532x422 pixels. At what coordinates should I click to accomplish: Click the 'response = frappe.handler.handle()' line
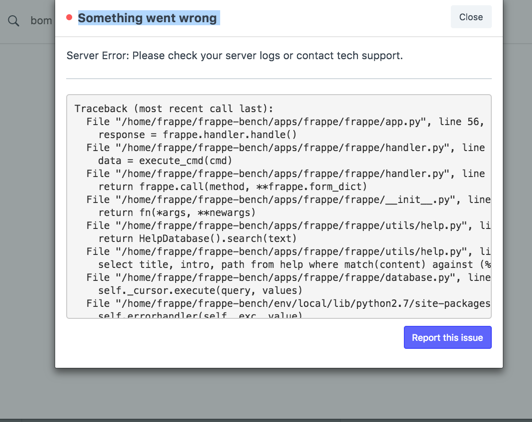(197, 134)
